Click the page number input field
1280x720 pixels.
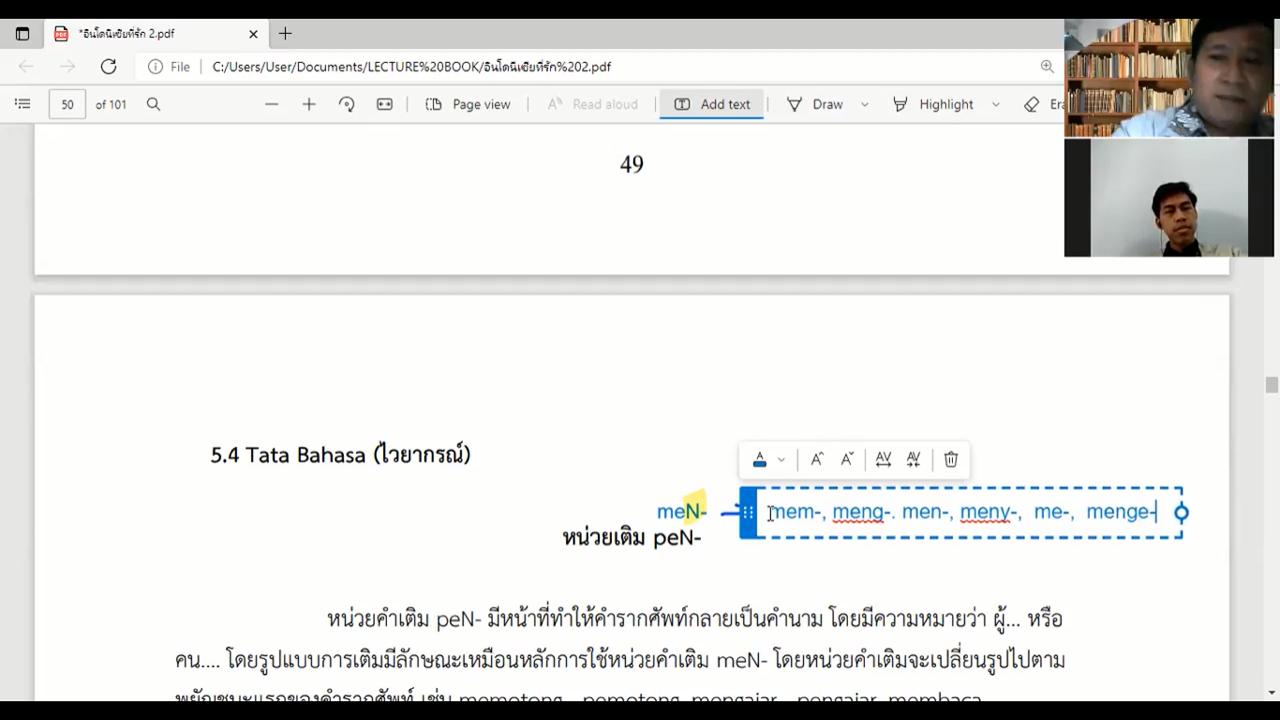click(x=67, y=104)
